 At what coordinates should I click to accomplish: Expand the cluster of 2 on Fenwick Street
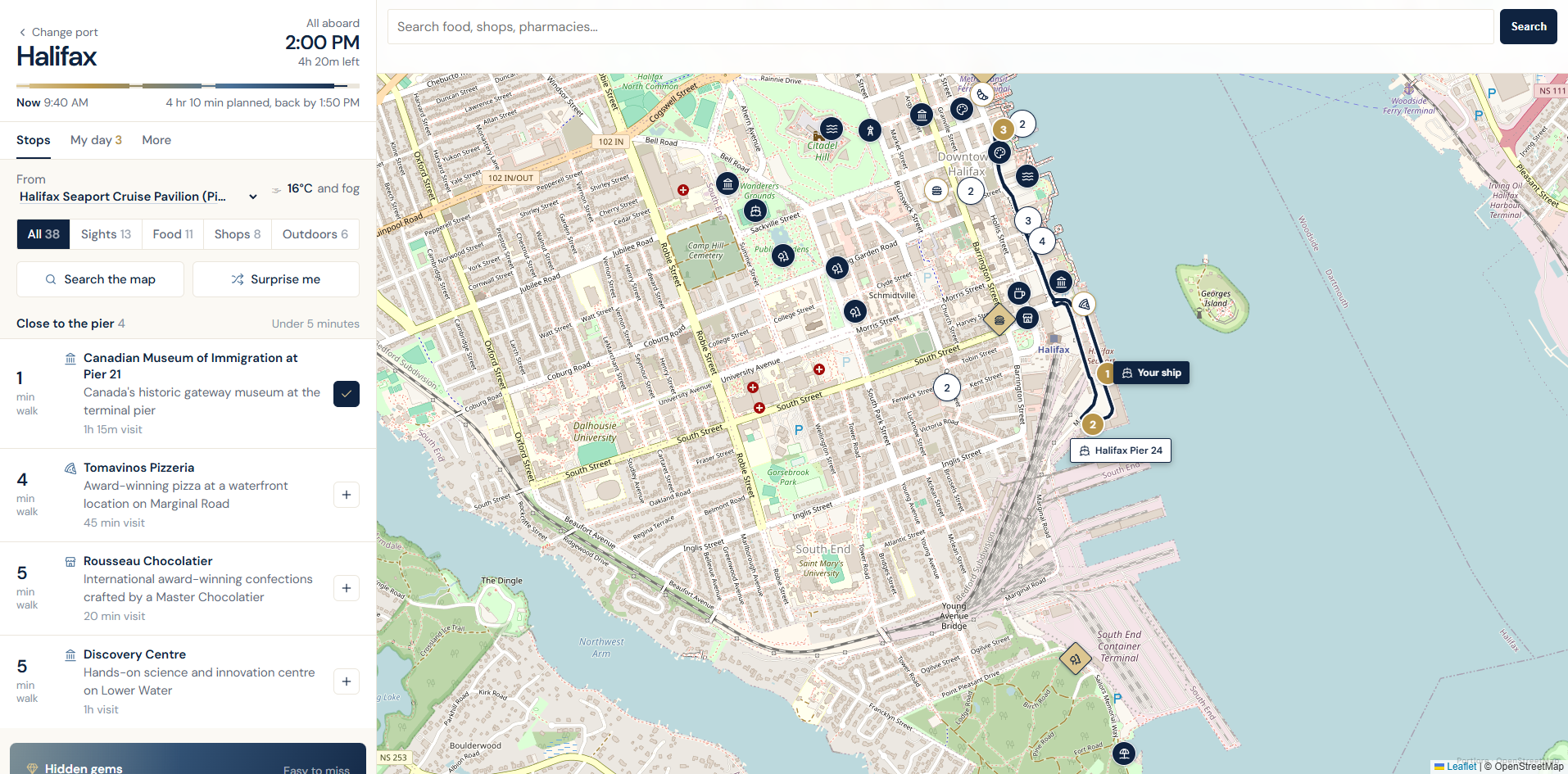(x=947, y=388)
